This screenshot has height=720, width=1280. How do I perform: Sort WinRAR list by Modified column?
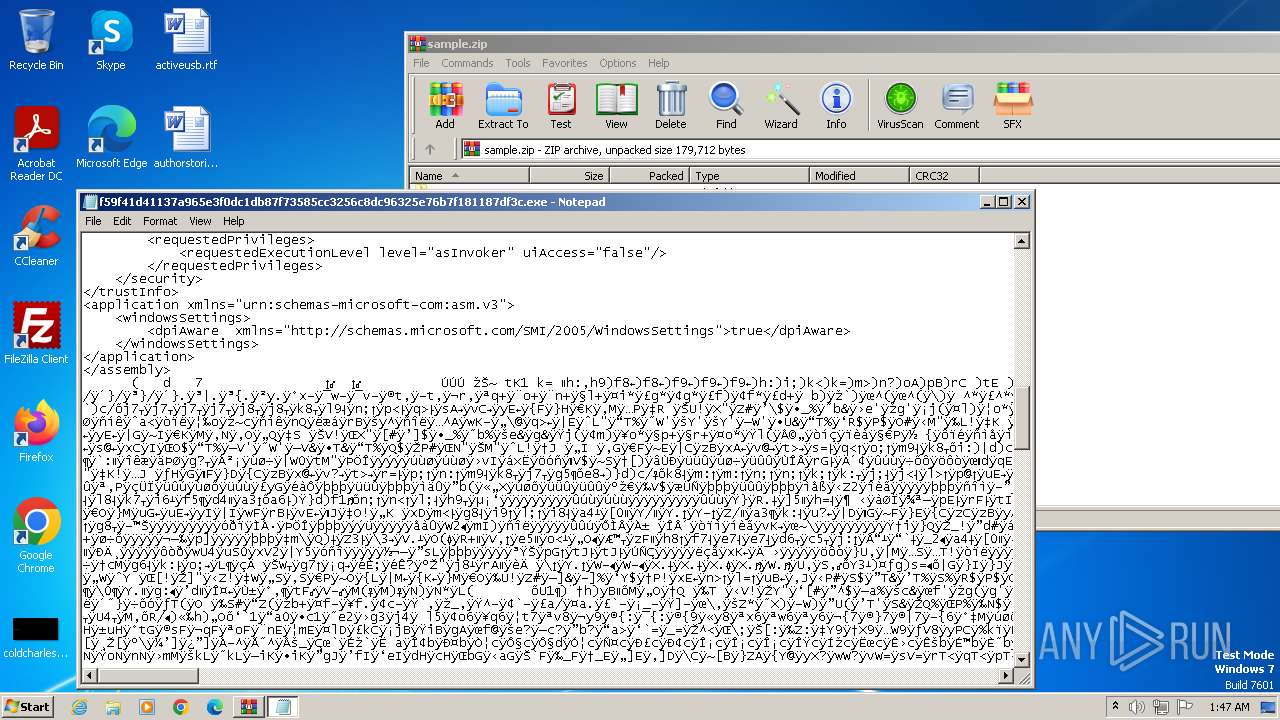click(859, 176)
